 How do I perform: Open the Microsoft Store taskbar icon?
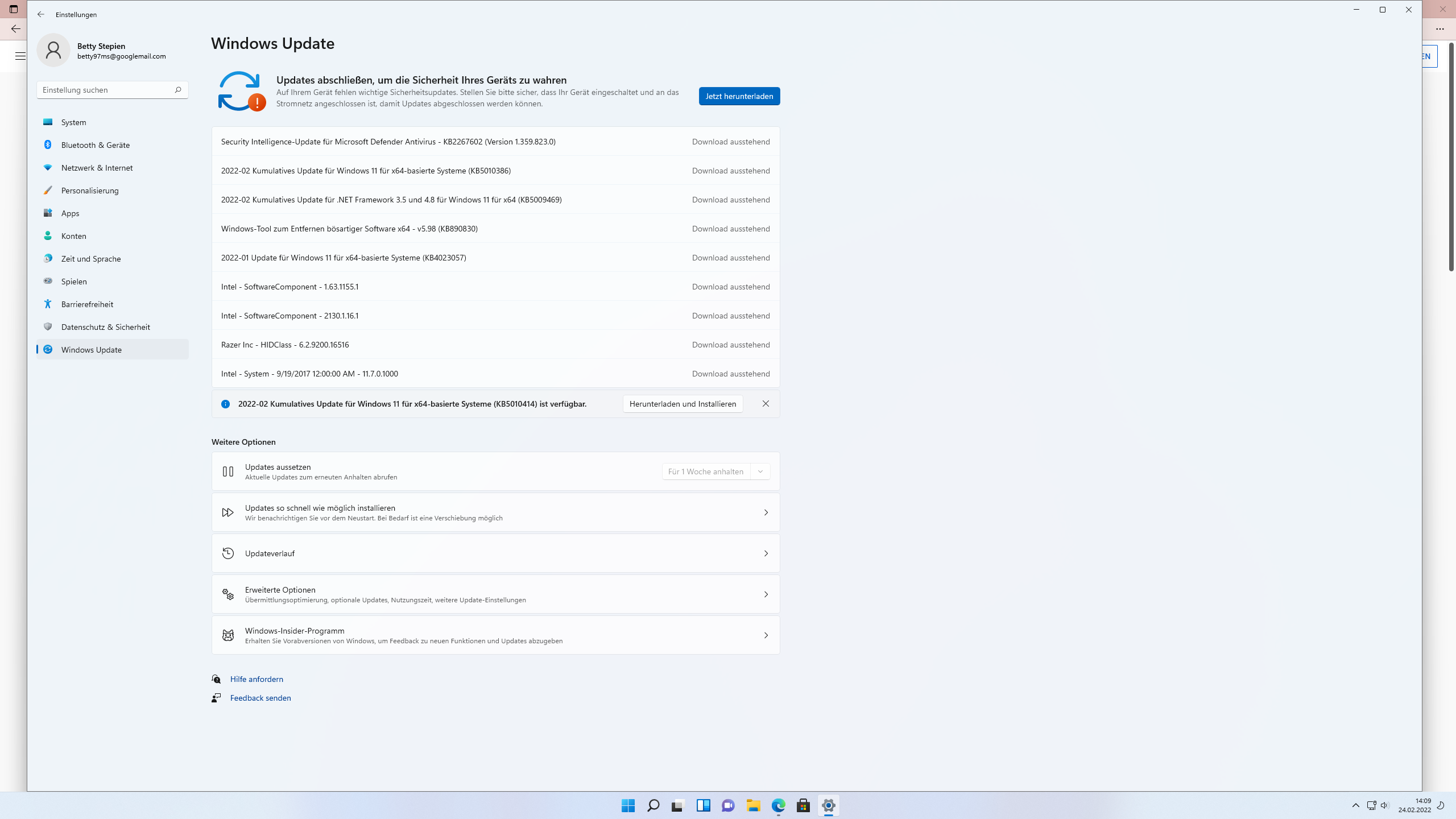tap(804, 806)
